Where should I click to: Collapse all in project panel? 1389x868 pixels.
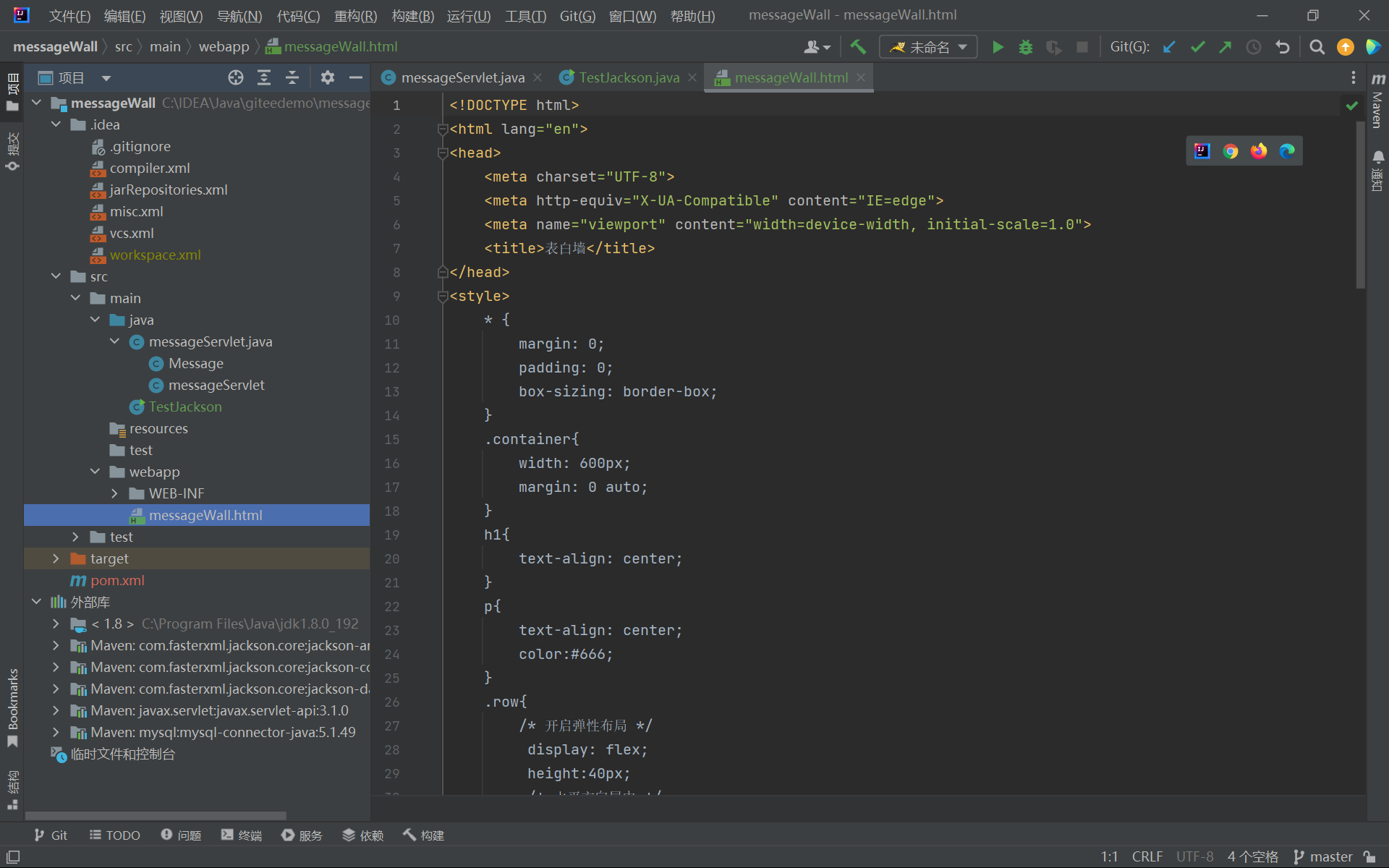[292, 77]
